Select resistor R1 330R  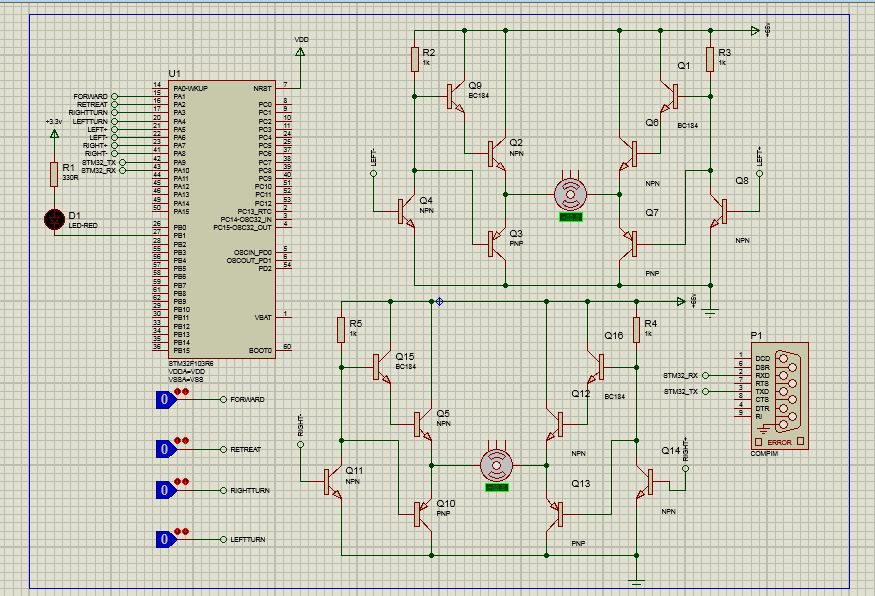click(54, 173)
